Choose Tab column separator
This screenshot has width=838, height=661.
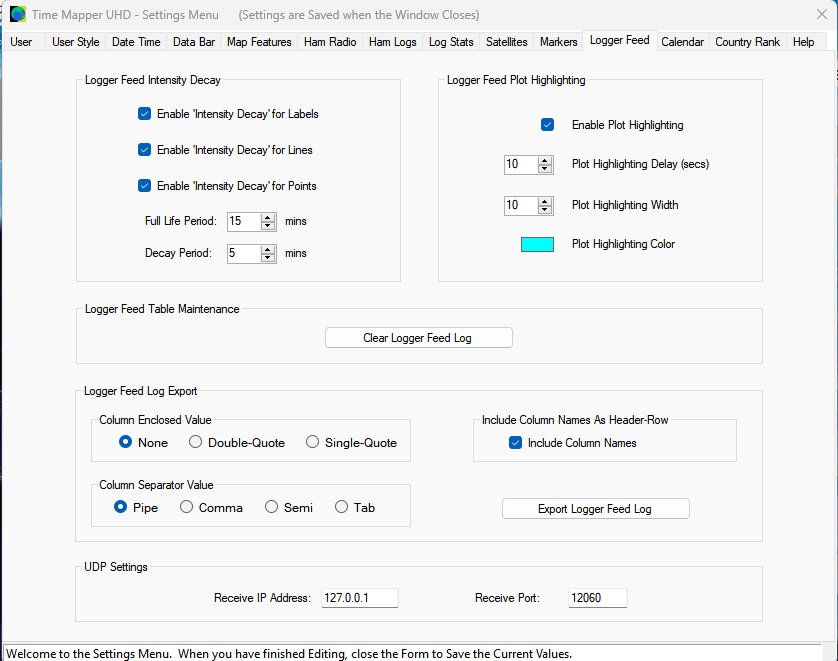(342, 507)
